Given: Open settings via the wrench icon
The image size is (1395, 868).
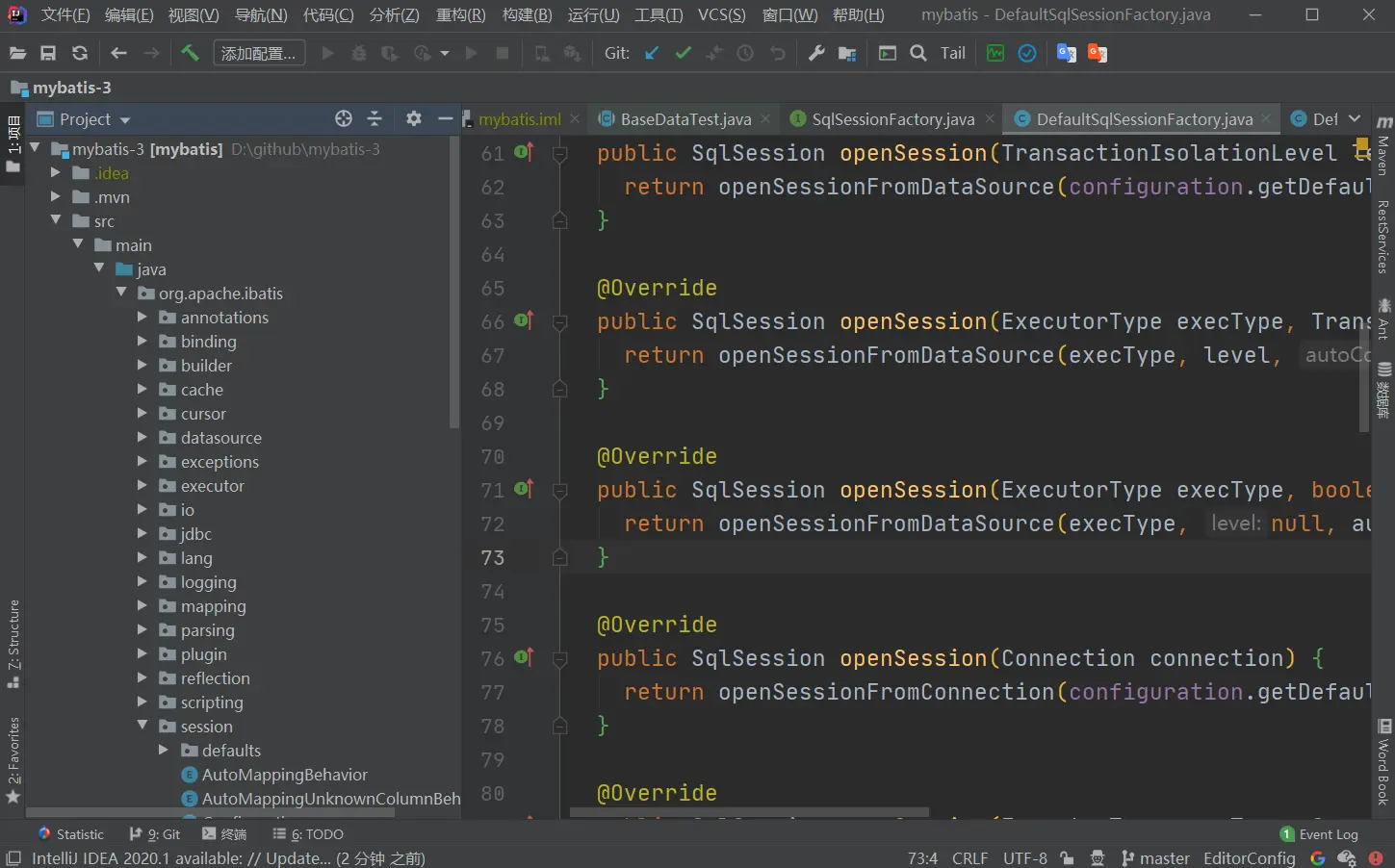Looking at the screenshot, I should tap(816, 53).
